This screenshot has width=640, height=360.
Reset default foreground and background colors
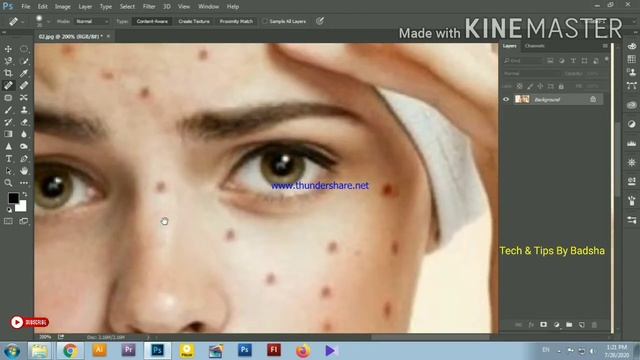tap(9, 210)
